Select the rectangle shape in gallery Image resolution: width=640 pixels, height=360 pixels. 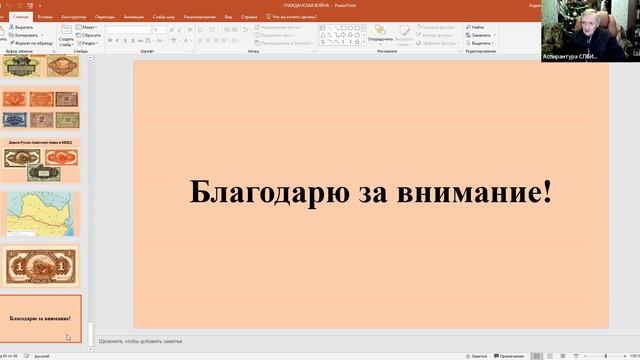tap(344, 28)
